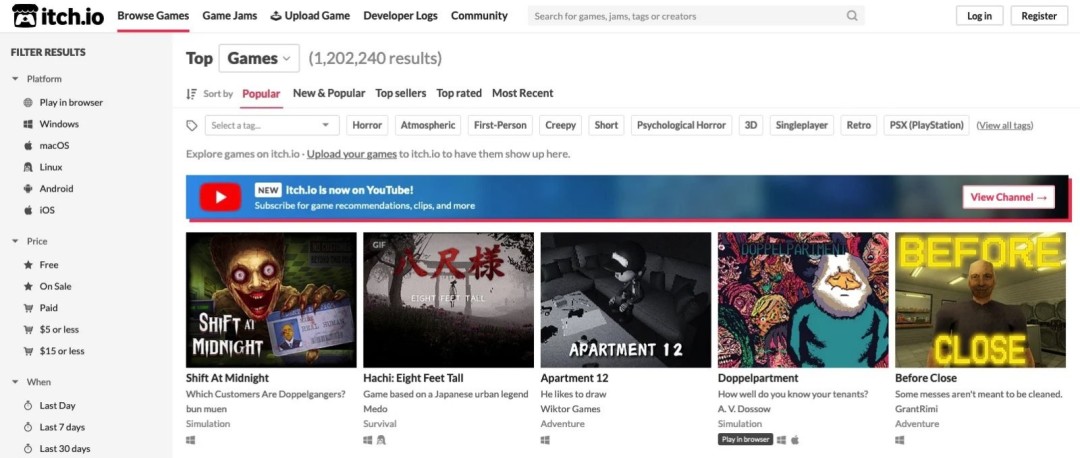
Task: Click the search magnifier icon
Action: tap(852, 16)
